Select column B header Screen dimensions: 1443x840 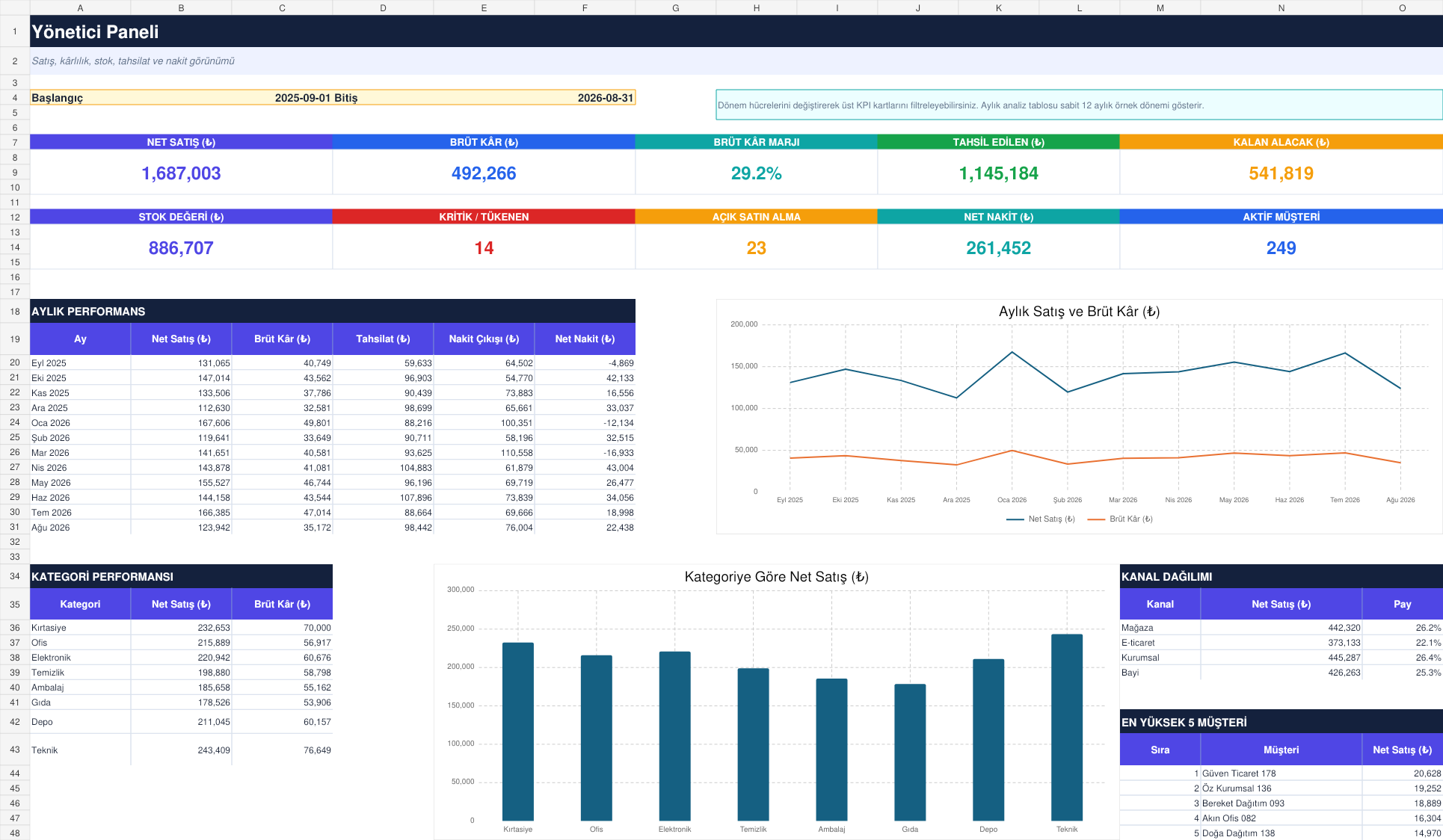[181, 7]
